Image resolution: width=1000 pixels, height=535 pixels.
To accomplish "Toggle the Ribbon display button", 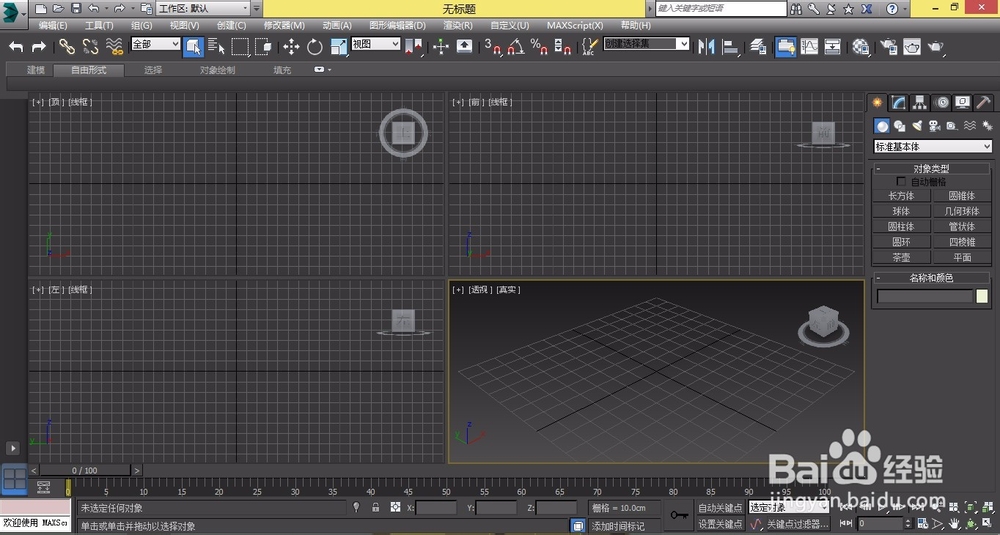I will [x=786, y=47].
